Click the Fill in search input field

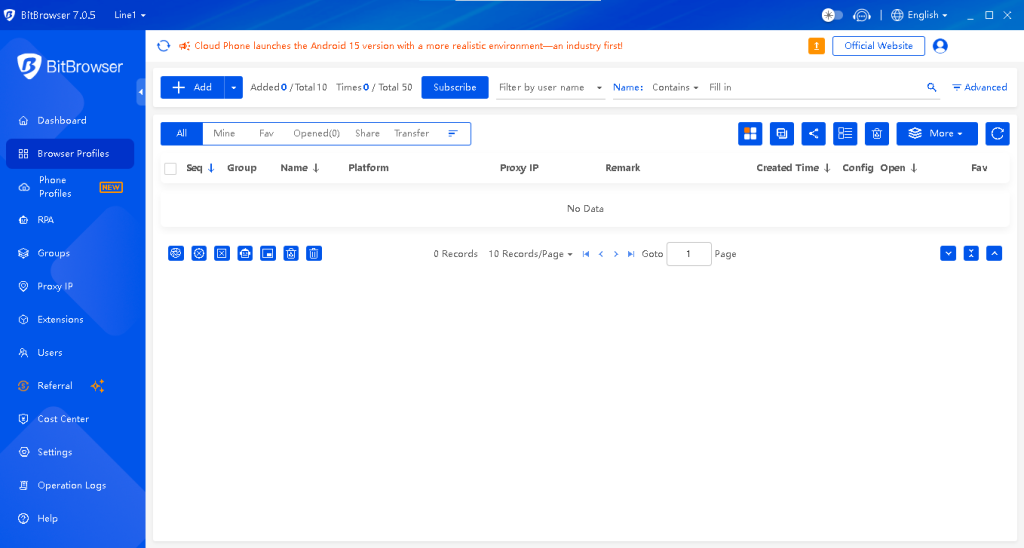[x=813, y=88]
